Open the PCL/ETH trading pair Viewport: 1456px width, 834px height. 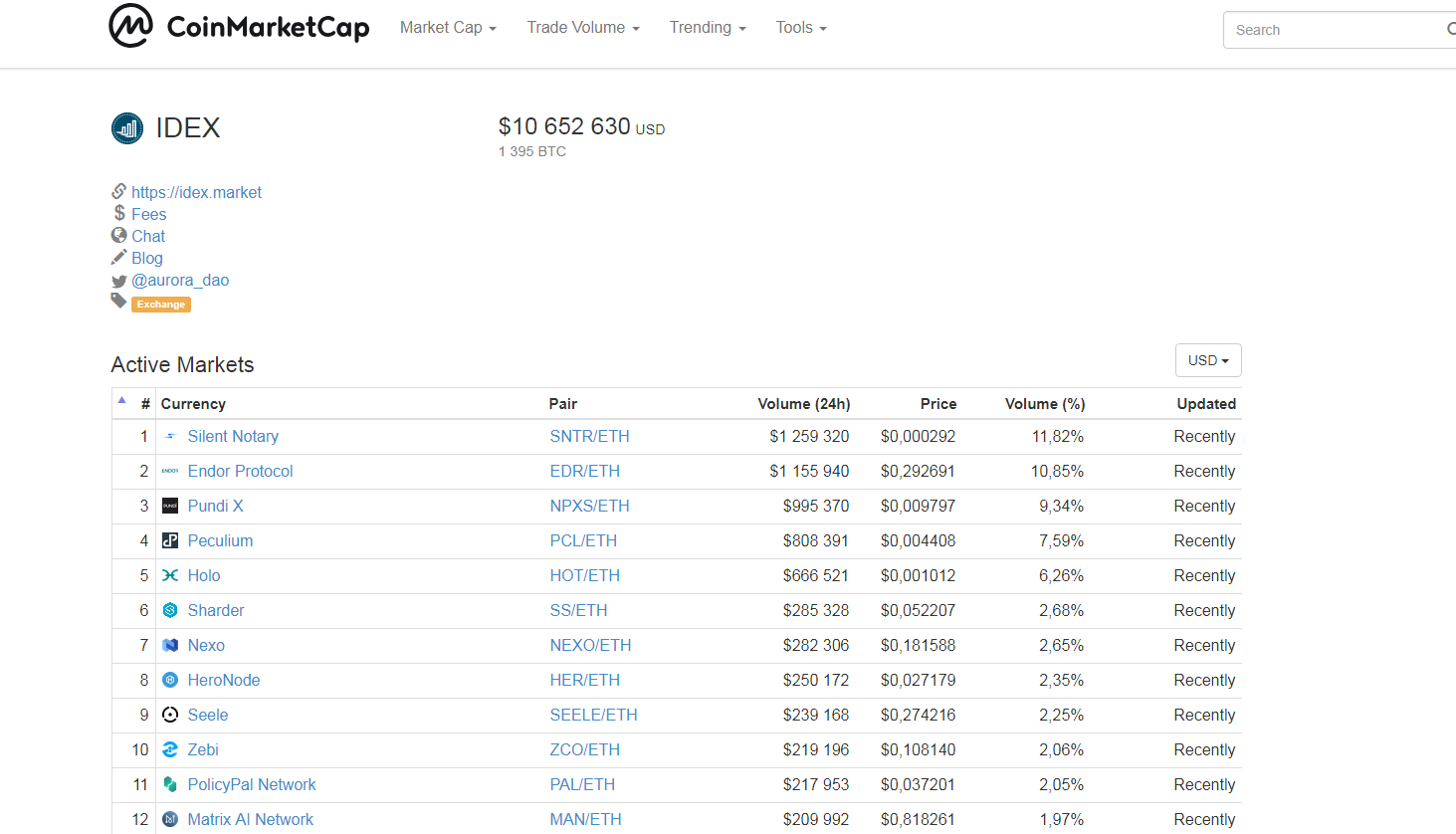[584, 540]
